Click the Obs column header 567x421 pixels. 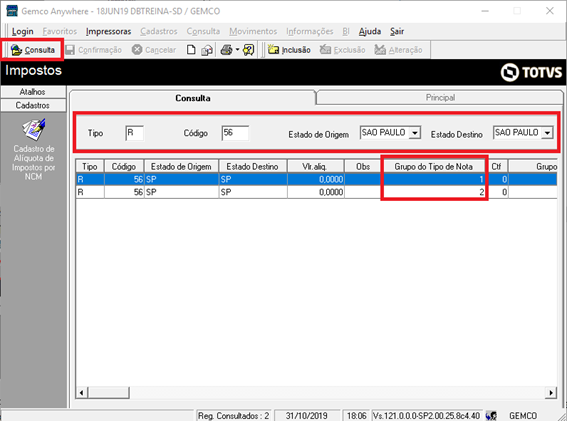point(363,166)
